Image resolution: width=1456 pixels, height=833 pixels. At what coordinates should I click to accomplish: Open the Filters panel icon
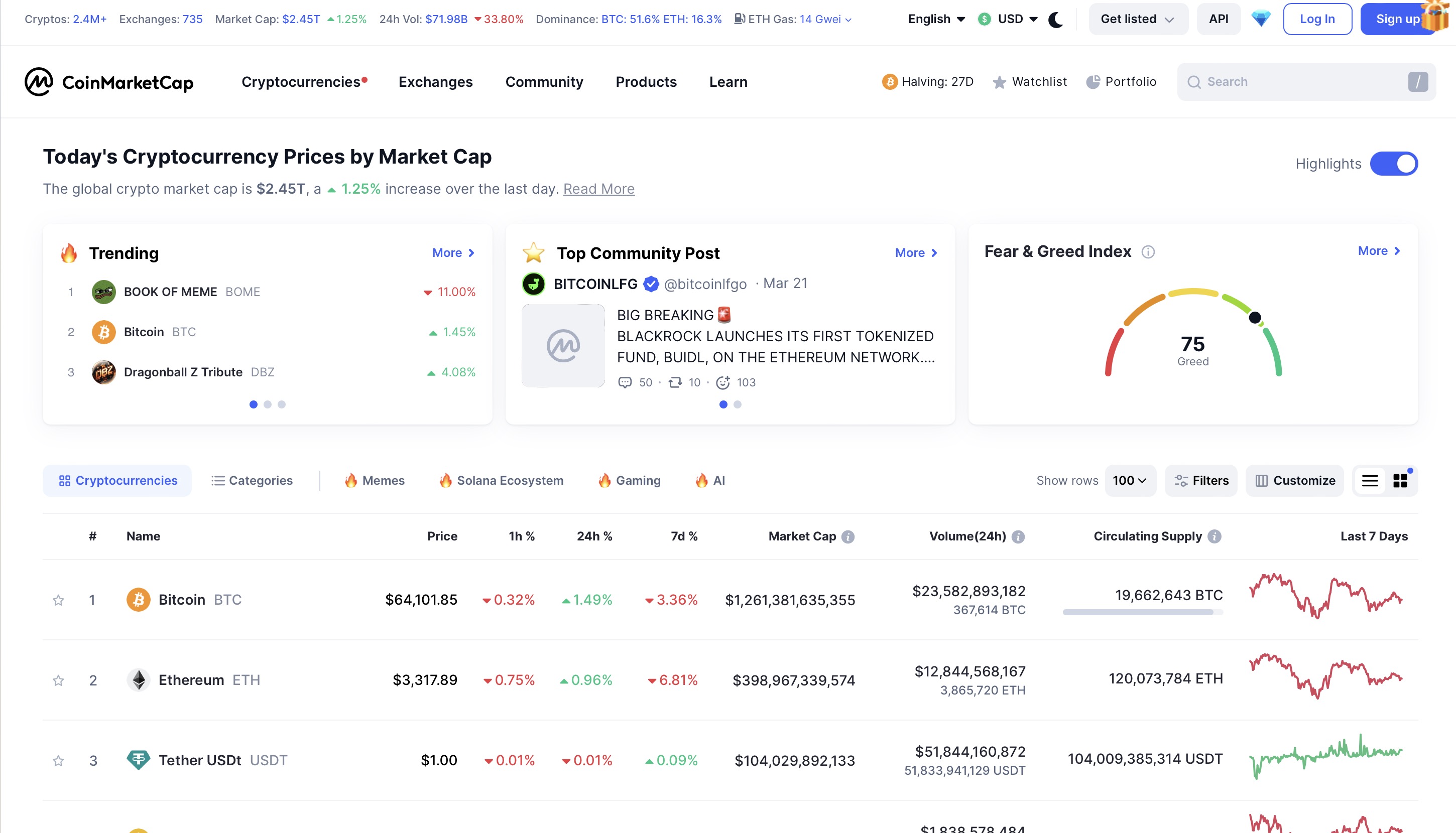(x=1182, y=481)
